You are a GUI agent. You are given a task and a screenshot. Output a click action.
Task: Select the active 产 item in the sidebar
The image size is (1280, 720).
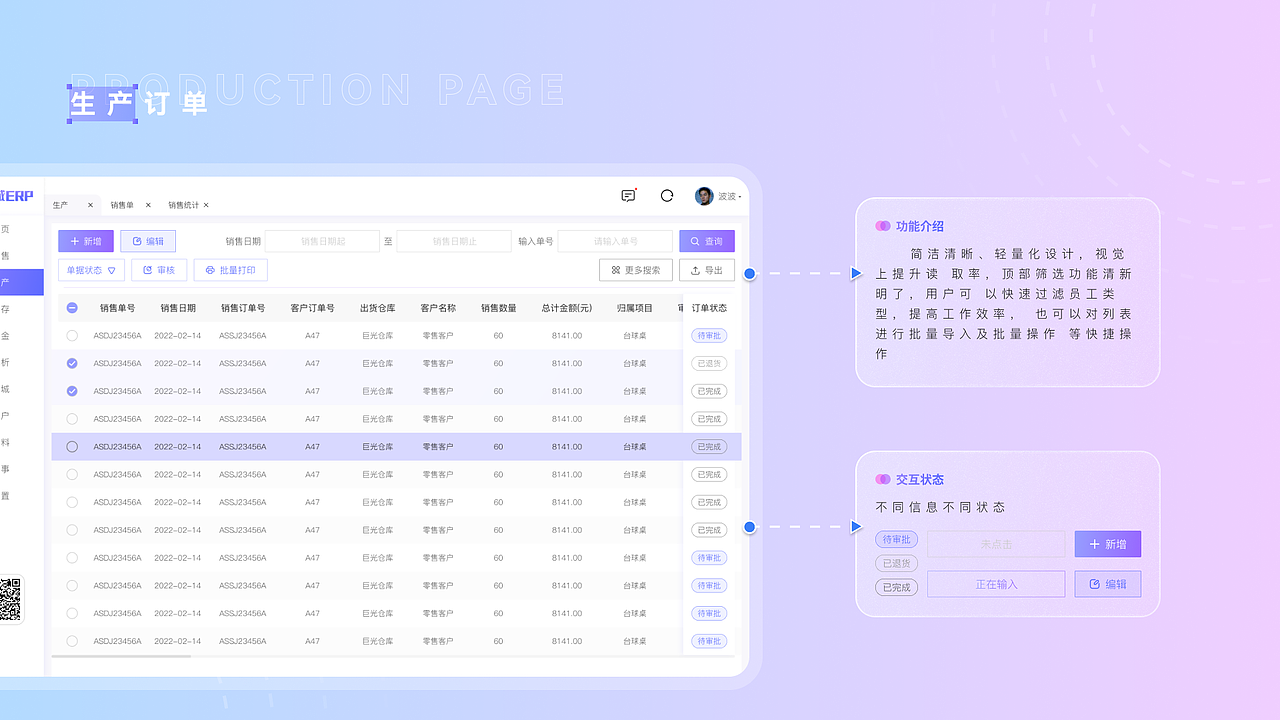pyautogui.click(x=21, y=282)
